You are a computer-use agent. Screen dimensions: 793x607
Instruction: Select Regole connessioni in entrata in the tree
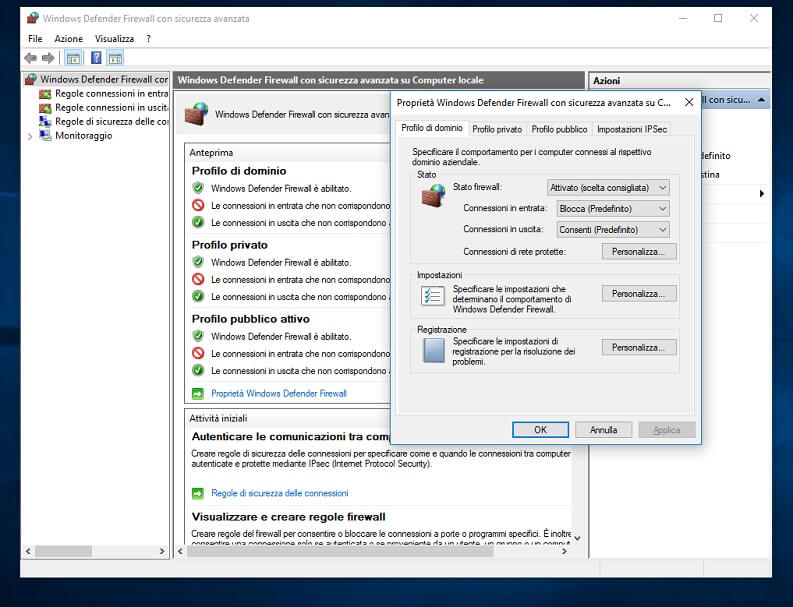(111, 94)
